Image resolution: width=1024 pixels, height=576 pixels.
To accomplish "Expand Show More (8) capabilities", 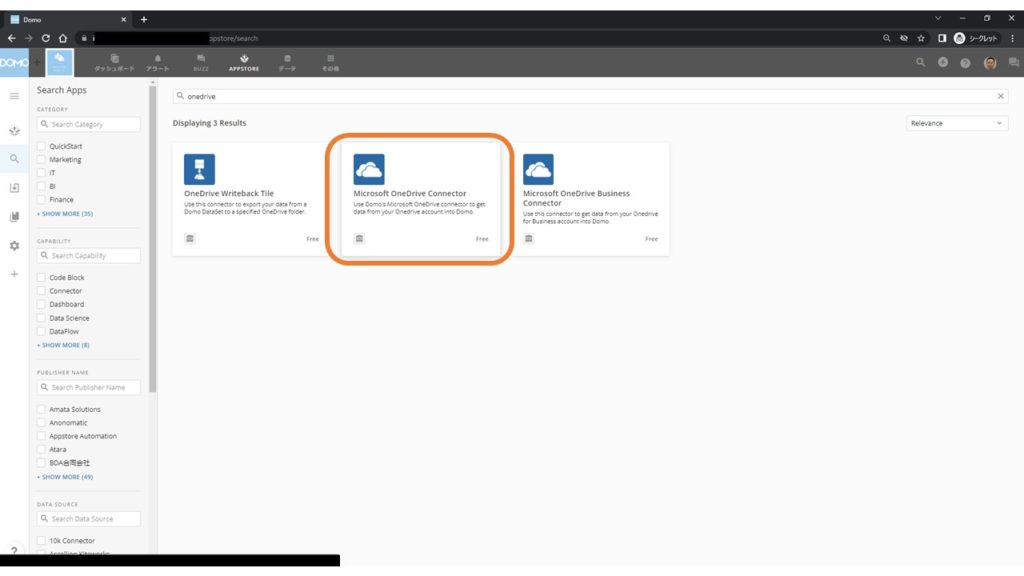I will [63, 345].
